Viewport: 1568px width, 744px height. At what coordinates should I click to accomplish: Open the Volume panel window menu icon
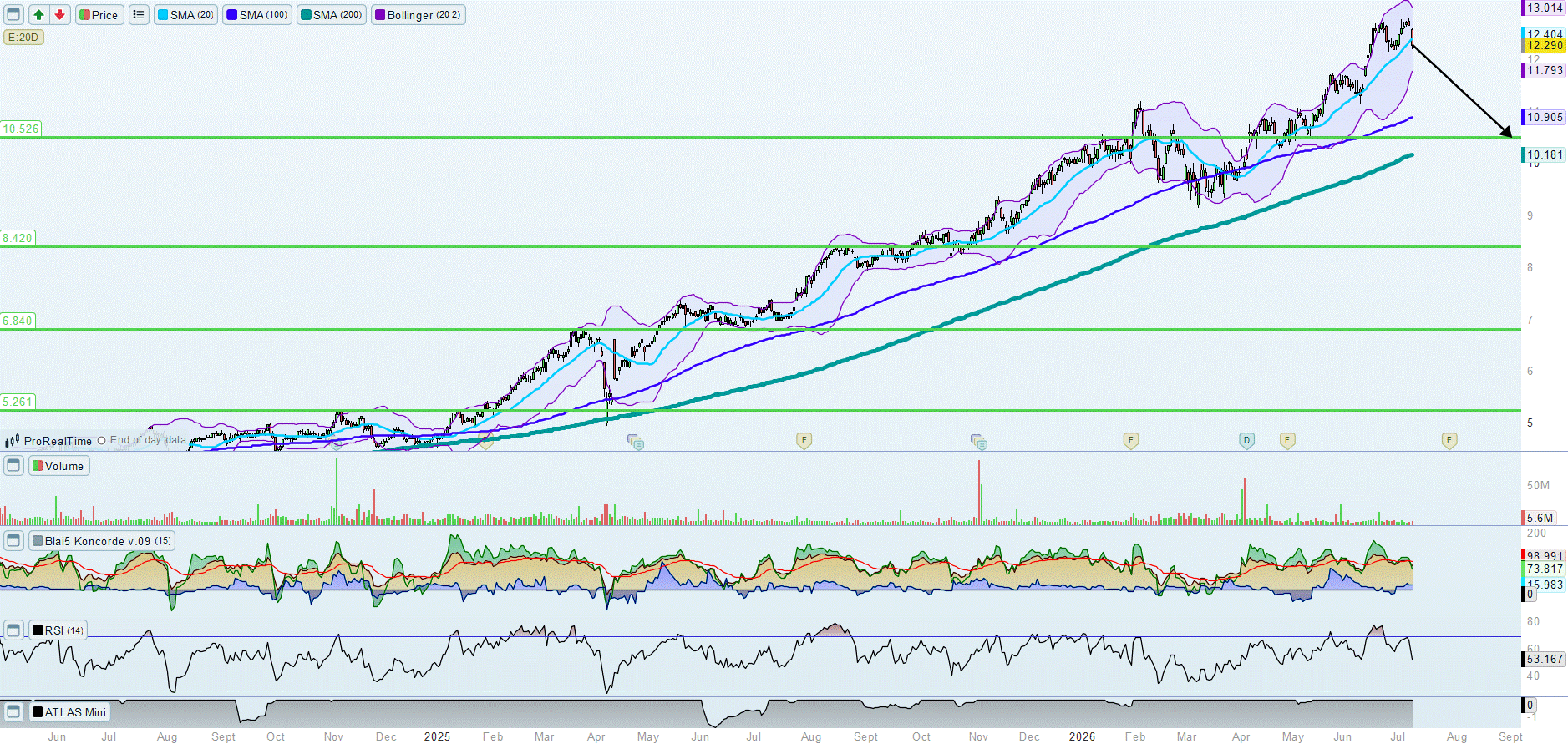pos(13,466)
